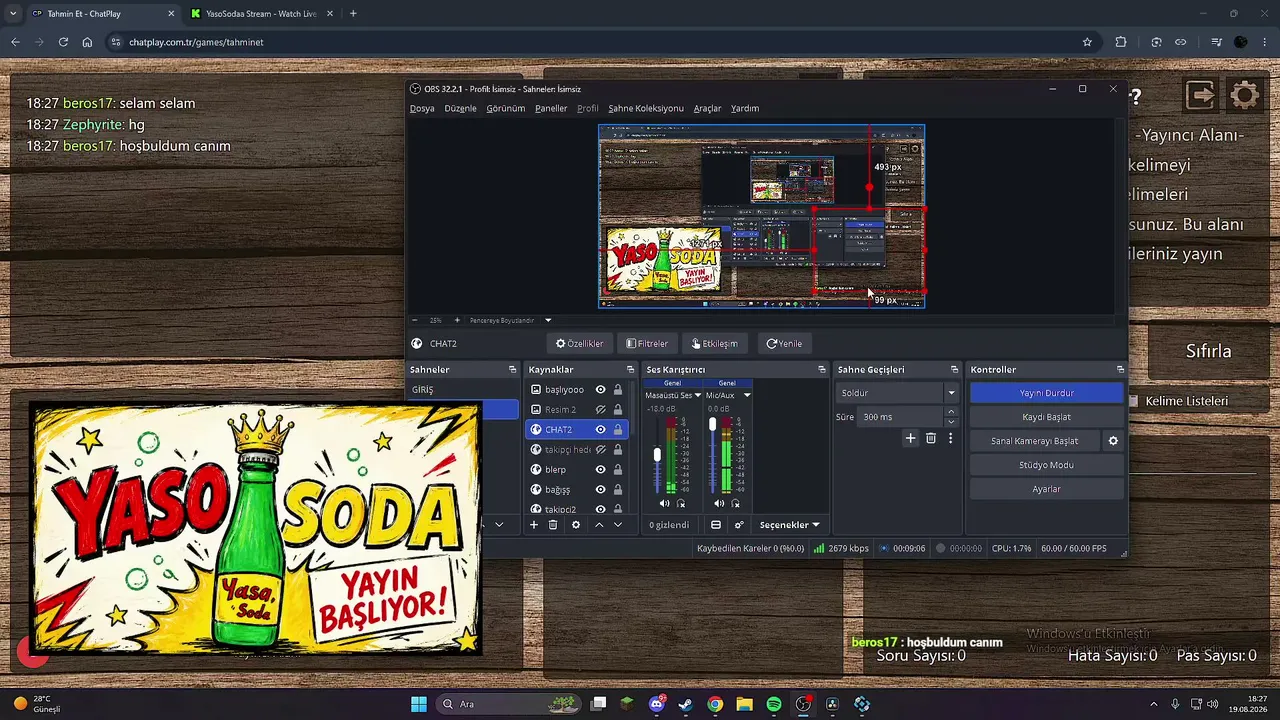Toggle monitoring icon for Mic/Aux

click(x=736, y=503)
